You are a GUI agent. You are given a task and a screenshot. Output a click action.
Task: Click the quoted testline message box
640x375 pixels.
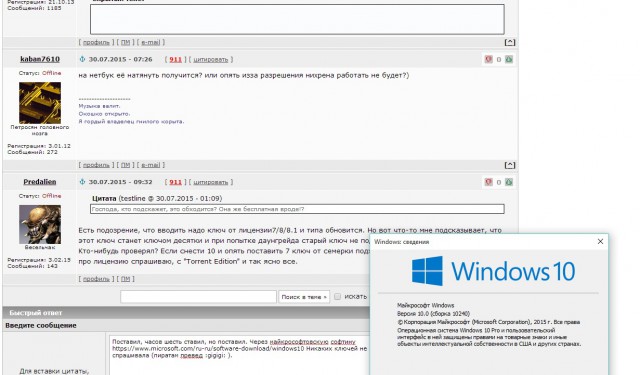click(297, 209)
